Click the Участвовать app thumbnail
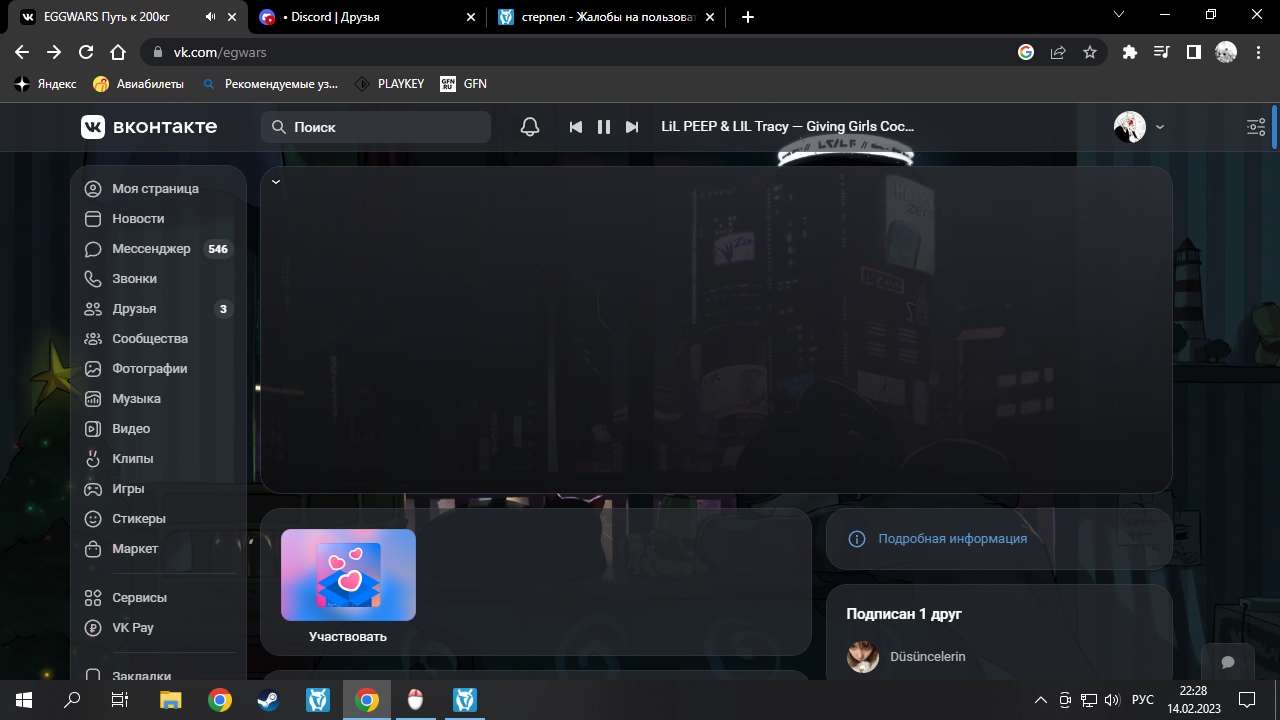1280x720 pixels. point(348,575)
